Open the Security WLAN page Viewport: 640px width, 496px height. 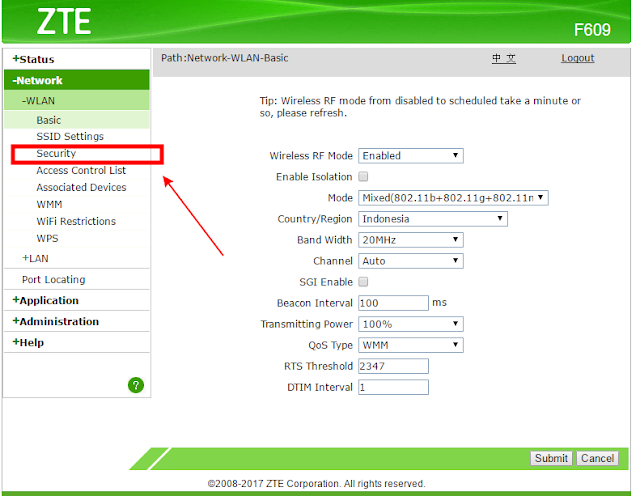click(56, 153)
